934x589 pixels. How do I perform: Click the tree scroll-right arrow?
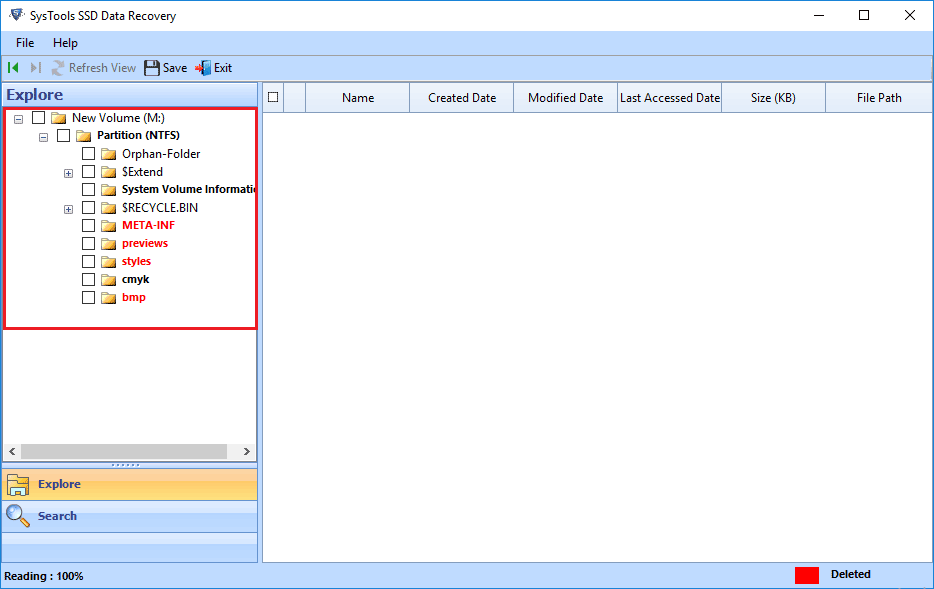[x=247, y=451]
